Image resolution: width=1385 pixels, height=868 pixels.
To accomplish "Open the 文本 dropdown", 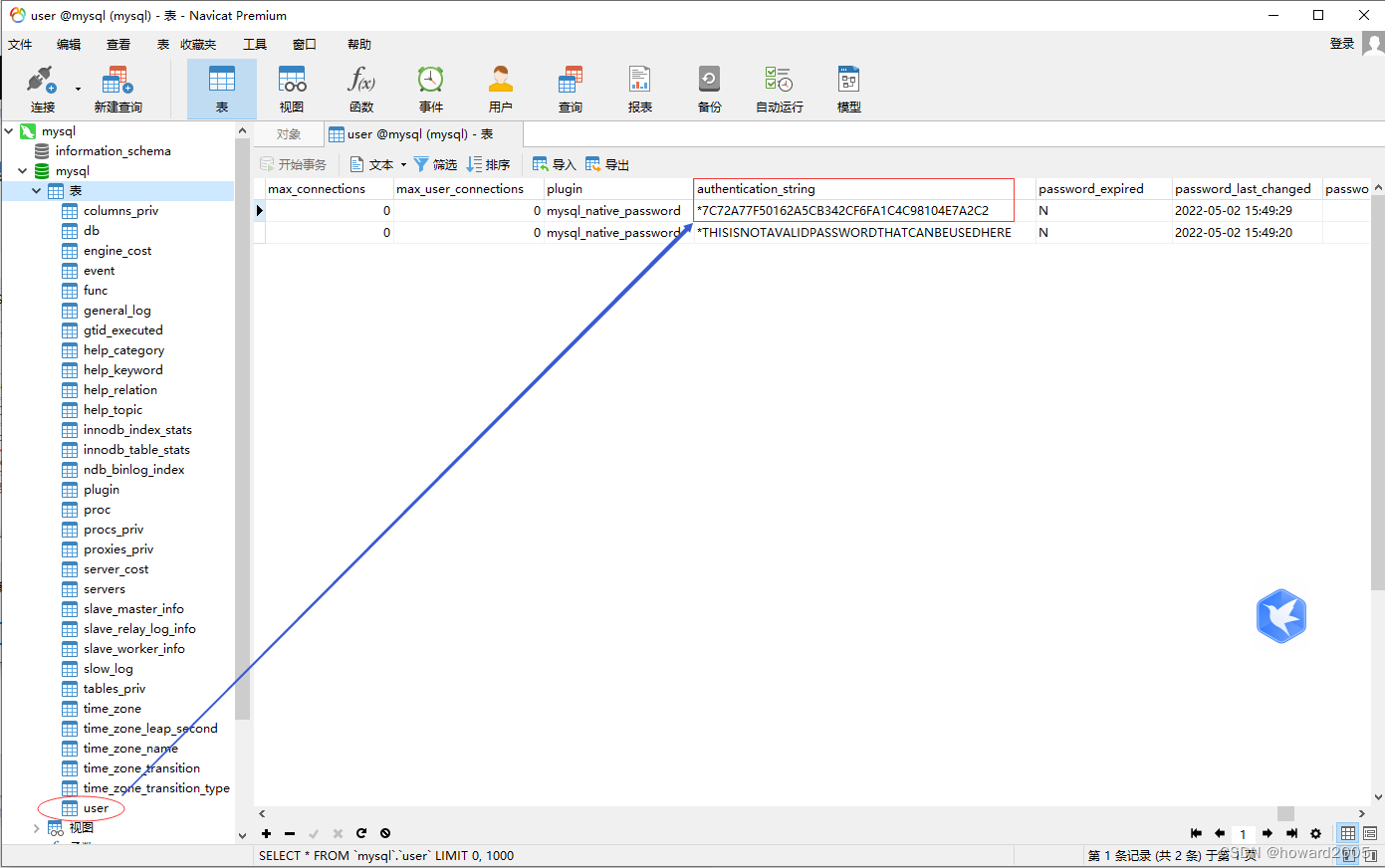I will (x=378, y=164).
